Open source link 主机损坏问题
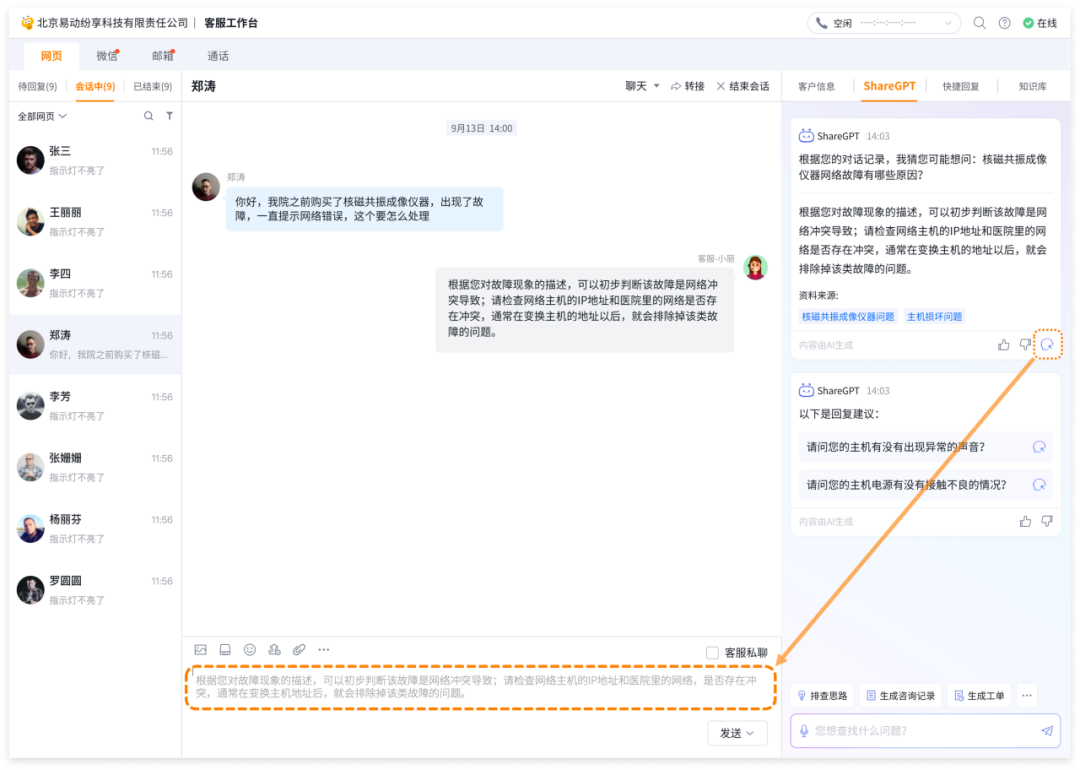Screen dimensions: 1080x770 click(x=934, y=316)
